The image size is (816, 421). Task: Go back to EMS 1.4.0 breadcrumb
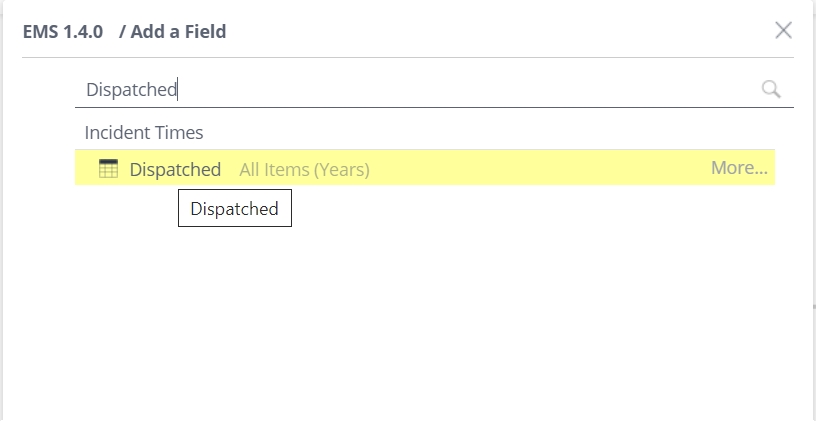click(62, 31)
